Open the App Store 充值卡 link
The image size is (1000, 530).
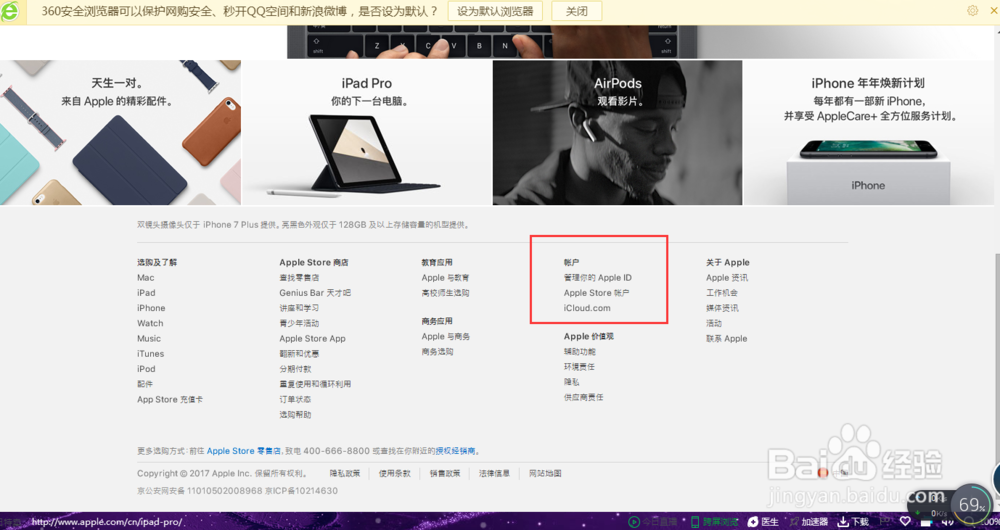[170, 399]
